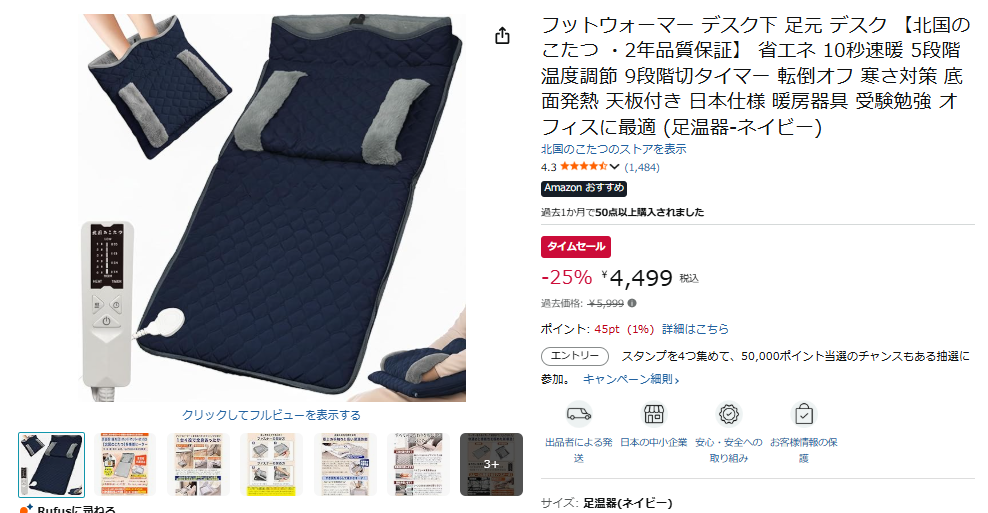
Task: Click the star rating icons
Action: click(x=583, y=166)
